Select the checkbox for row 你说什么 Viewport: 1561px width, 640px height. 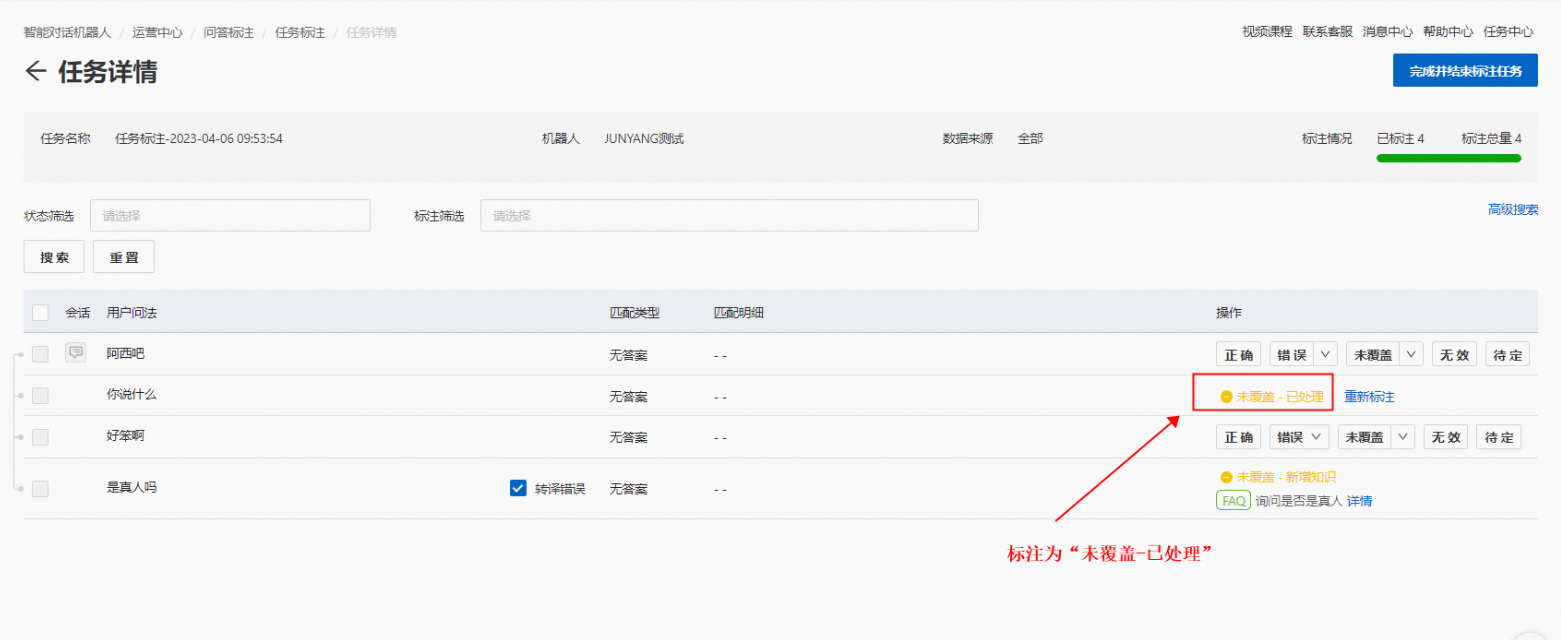[x=40, y=395]
